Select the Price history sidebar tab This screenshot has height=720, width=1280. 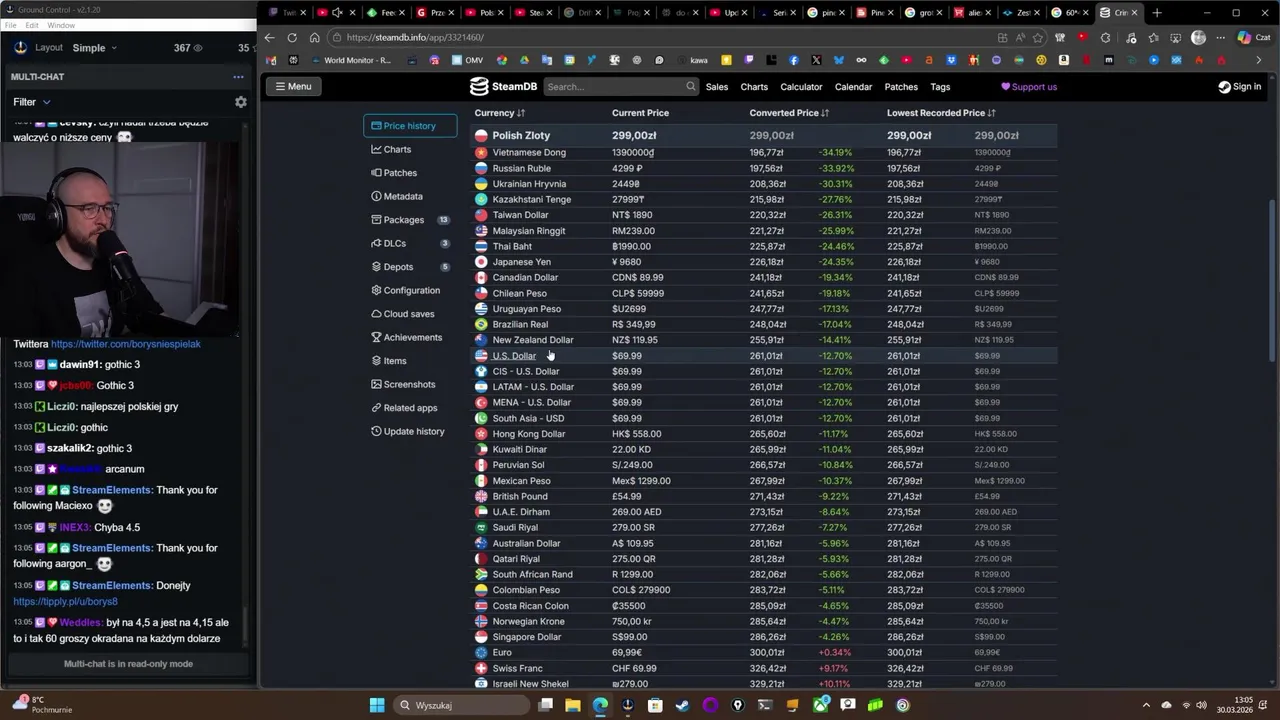click(410, 126)
